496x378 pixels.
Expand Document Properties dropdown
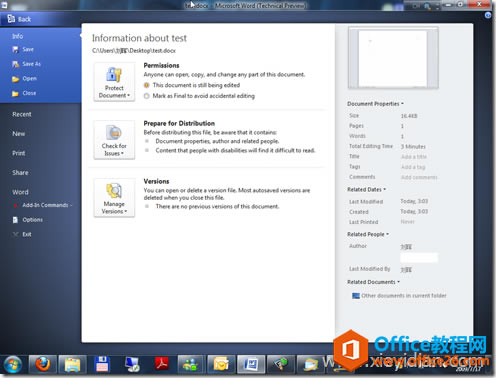(375, 104)
